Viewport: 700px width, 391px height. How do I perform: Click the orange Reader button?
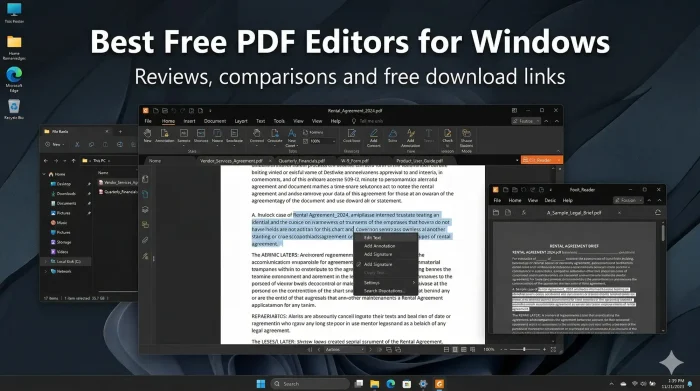pos(542,160)
